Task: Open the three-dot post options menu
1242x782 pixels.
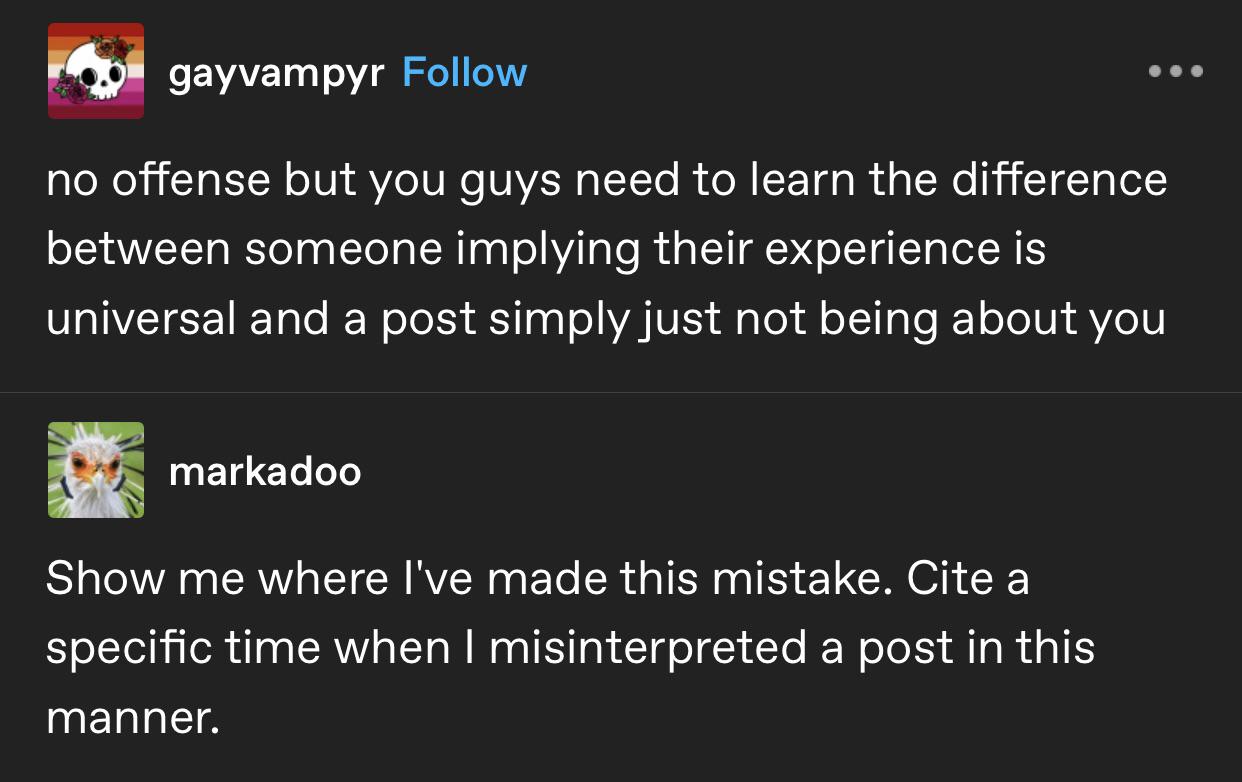Action: [1176, 72]
